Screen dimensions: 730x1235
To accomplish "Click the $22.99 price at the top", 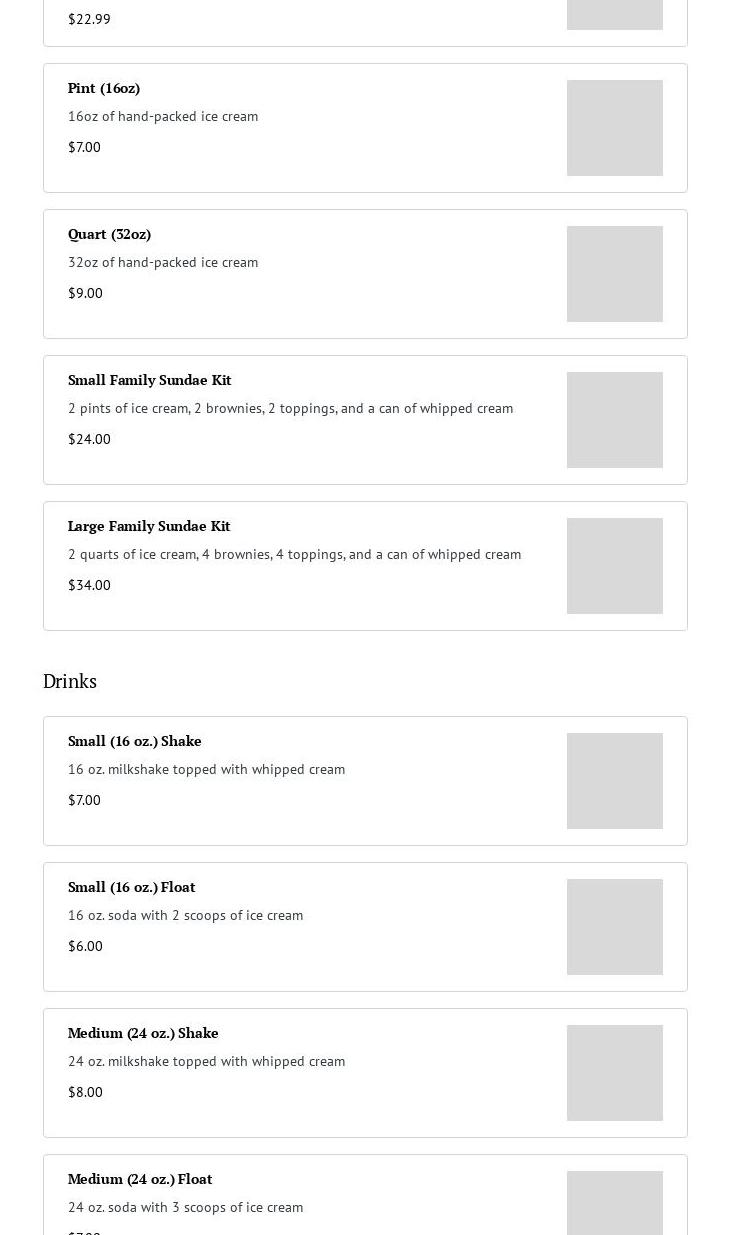I will click(89, 19).
